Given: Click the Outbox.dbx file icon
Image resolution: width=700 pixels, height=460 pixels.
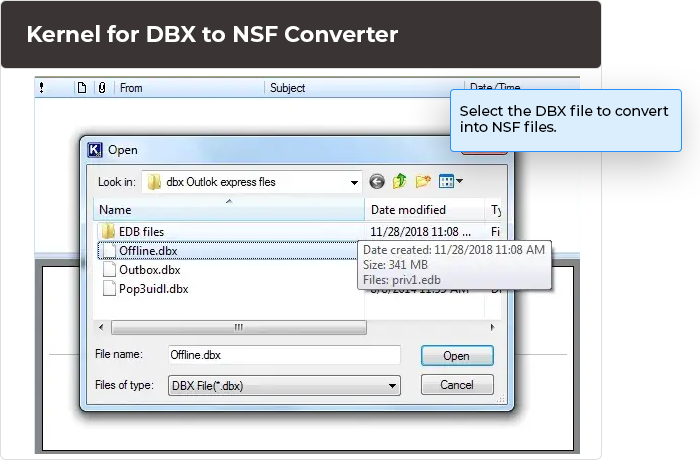Looking at the screenshot, I should [109, 269].
